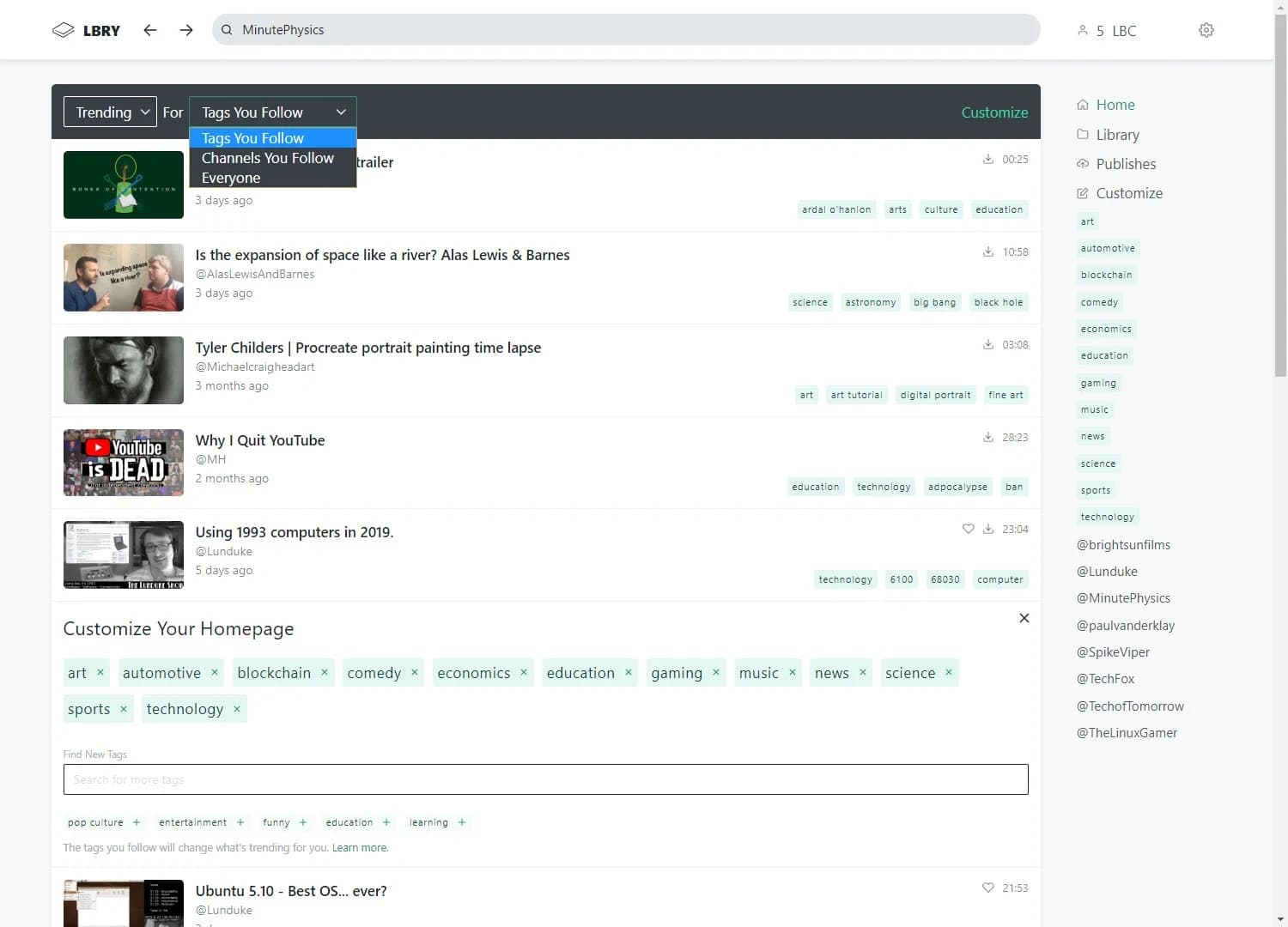Click the Learn more link
The width and height of the screenshot is (1288, 927).
pos(360,848)
